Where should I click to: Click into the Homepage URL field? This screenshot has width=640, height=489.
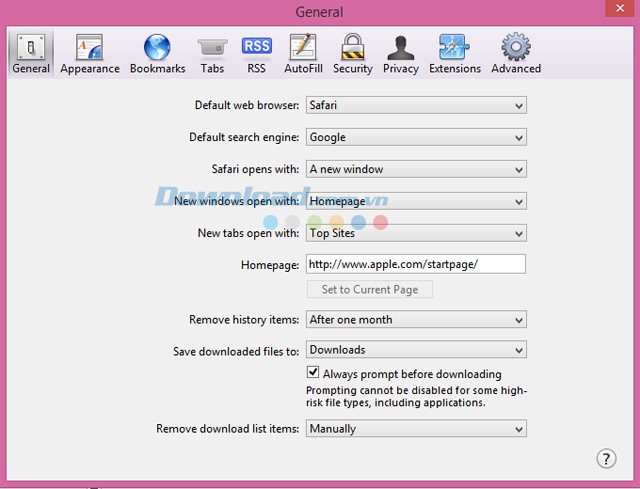tap(415, 264)
